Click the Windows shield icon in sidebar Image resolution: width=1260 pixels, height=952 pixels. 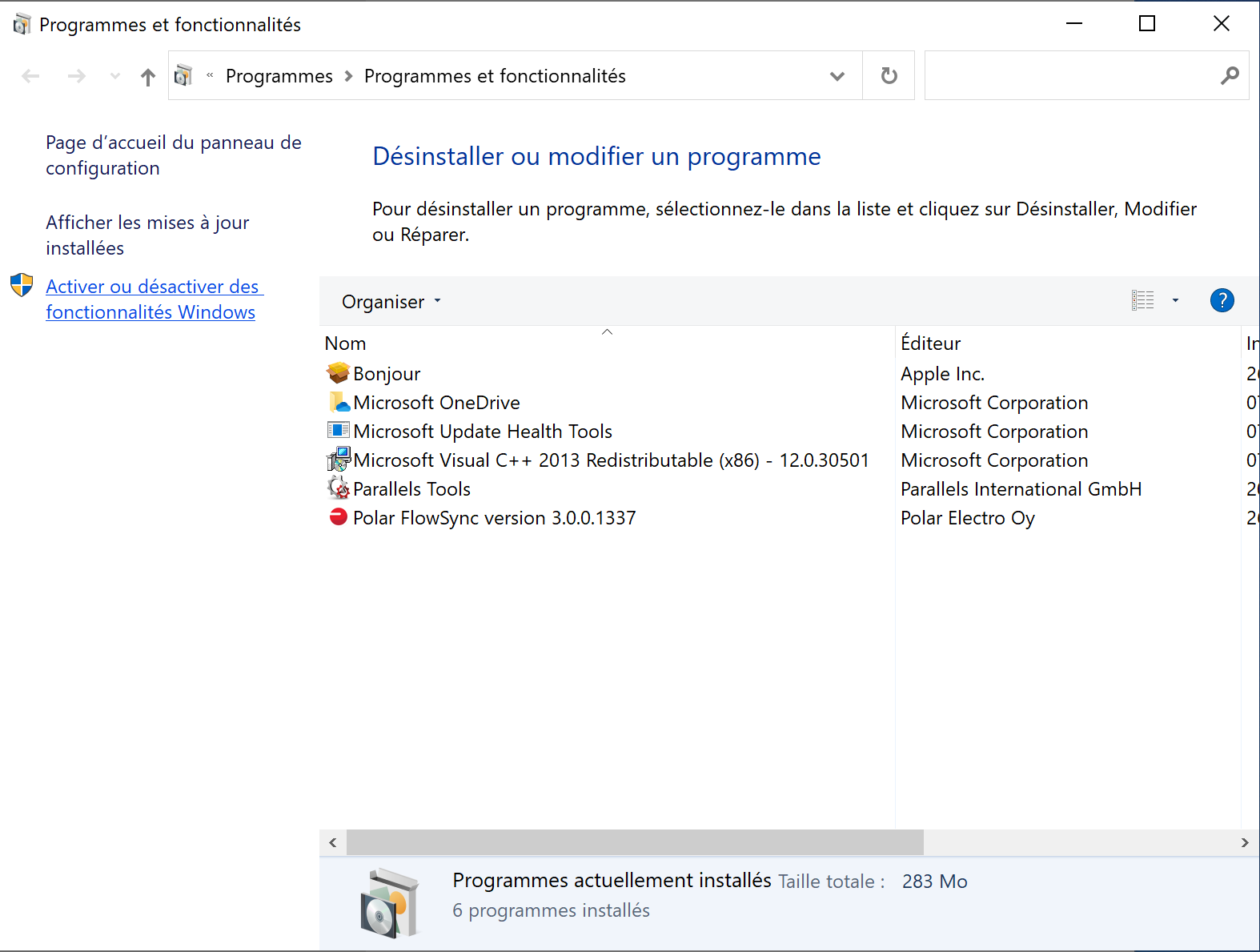(22, 285)
